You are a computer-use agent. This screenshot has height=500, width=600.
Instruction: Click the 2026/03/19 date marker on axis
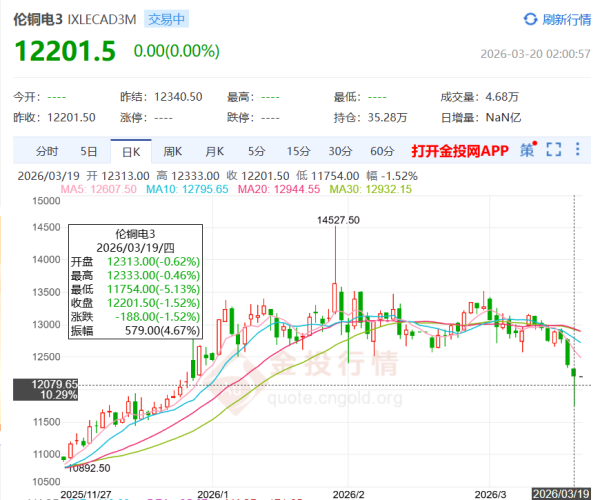point(561,494)
